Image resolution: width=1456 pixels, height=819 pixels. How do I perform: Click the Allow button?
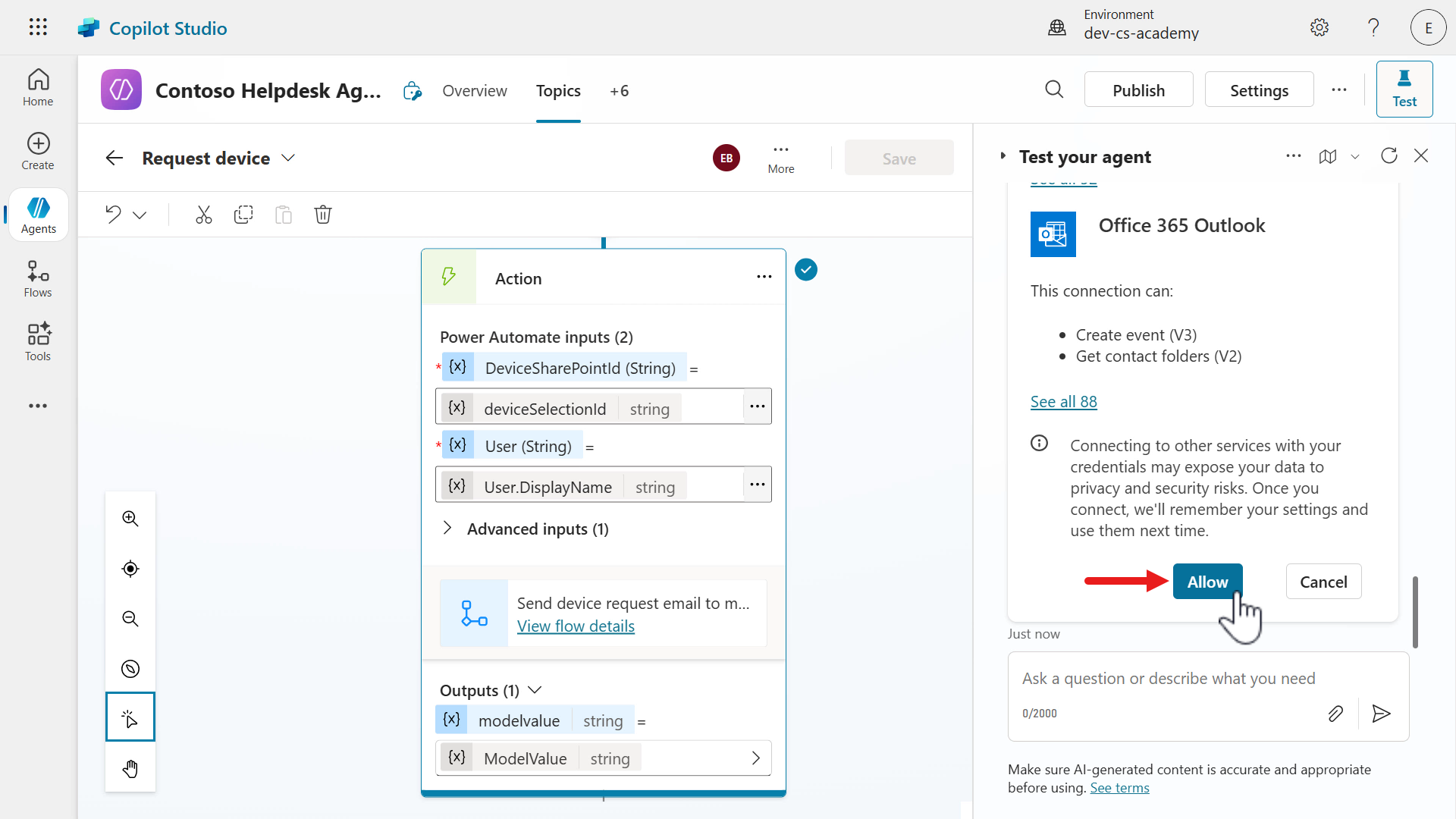[1207, 582]
